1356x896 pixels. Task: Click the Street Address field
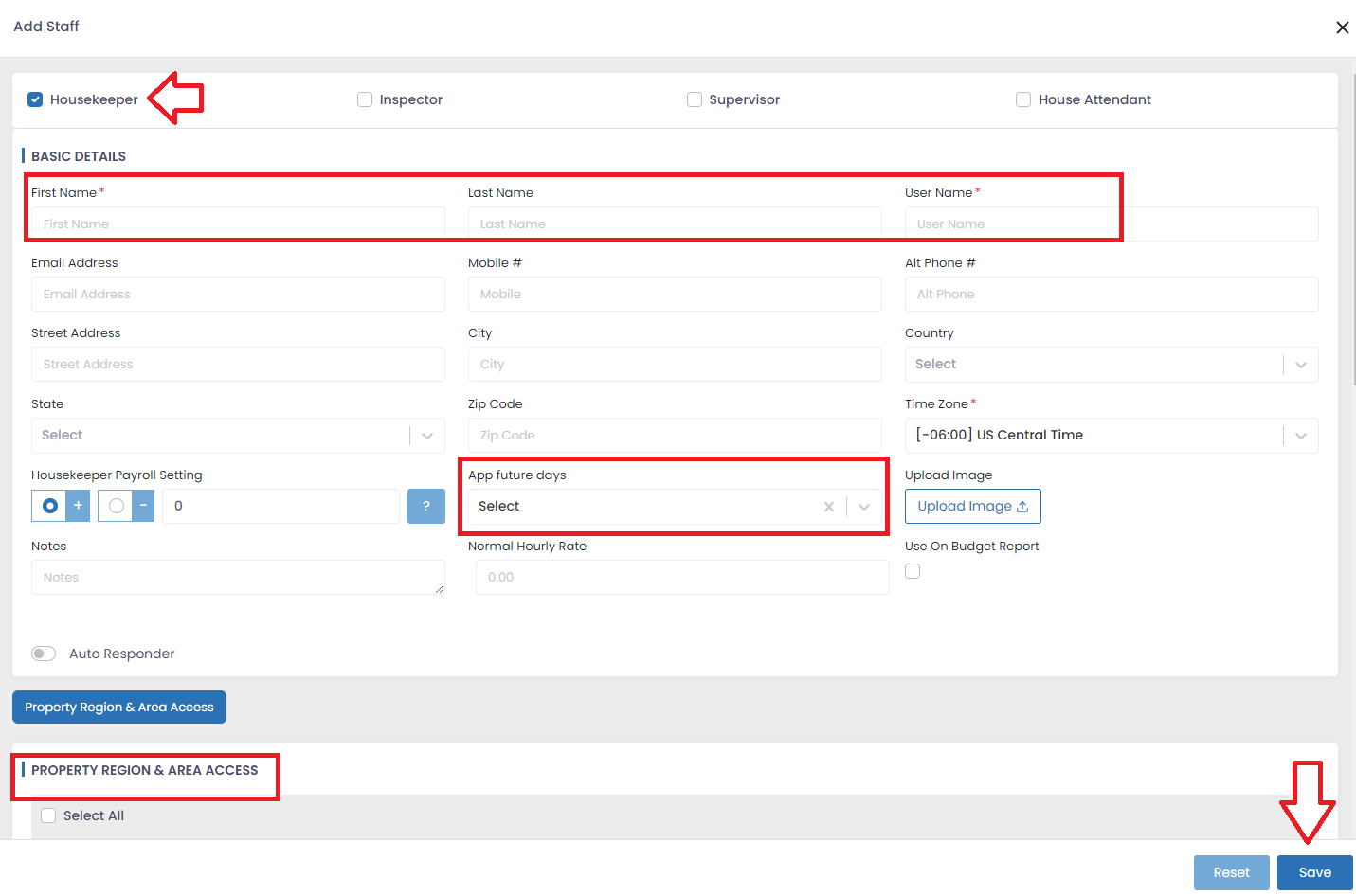click(238, 364)
